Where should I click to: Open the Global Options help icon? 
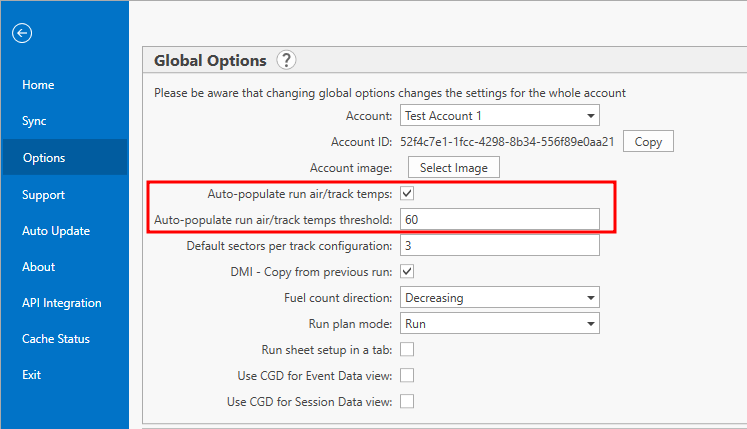(286, 61)
